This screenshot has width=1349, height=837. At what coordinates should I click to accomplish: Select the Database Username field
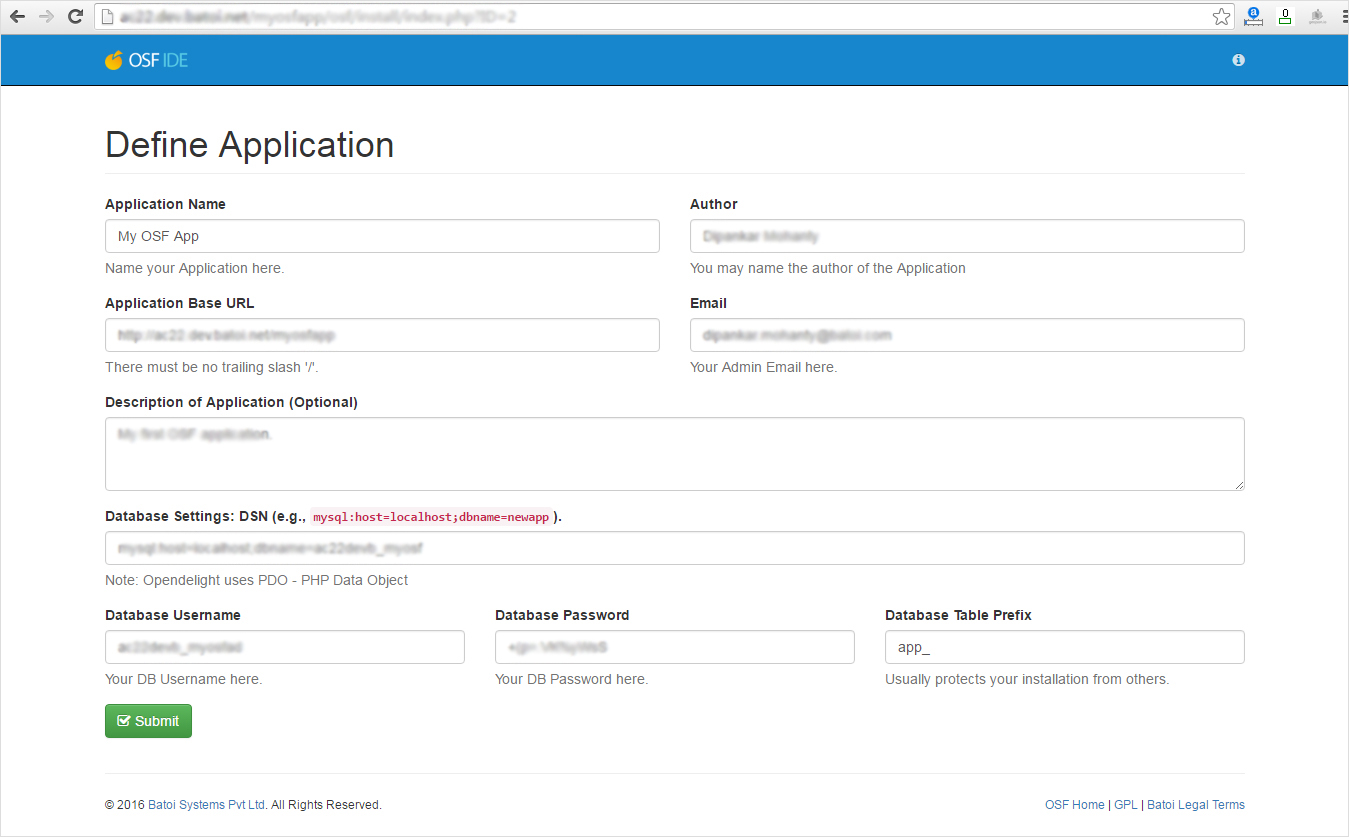285,647
